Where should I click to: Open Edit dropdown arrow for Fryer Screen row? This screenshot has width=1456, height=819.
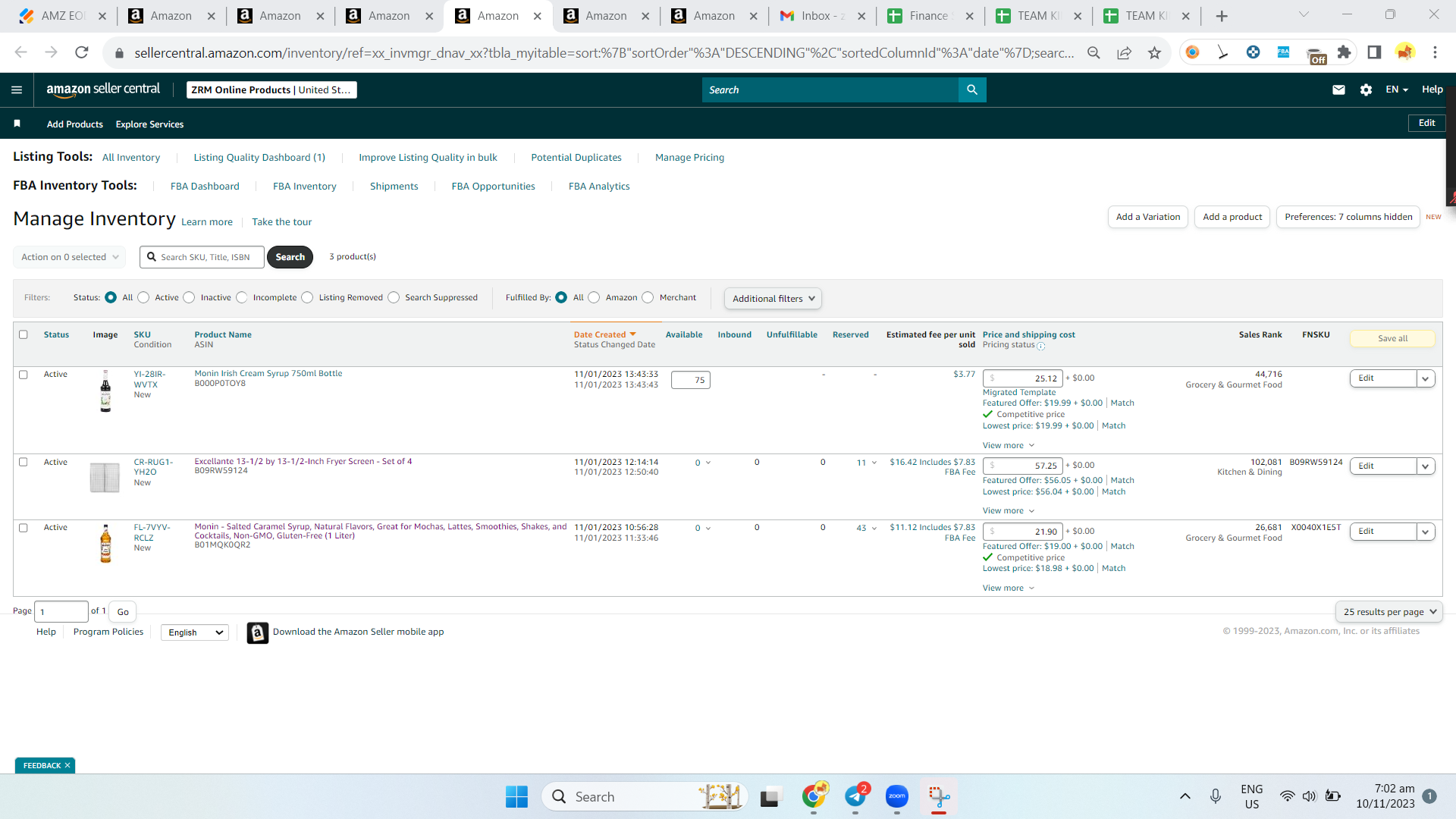1426,466
